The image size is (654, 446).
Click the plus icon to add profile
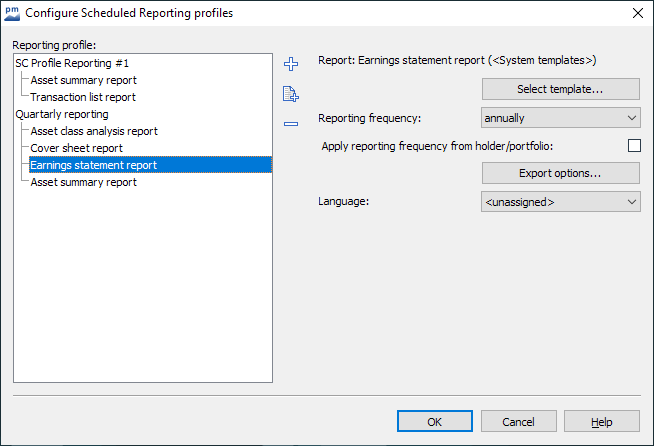pyautogui.click(x=291, y=65)
